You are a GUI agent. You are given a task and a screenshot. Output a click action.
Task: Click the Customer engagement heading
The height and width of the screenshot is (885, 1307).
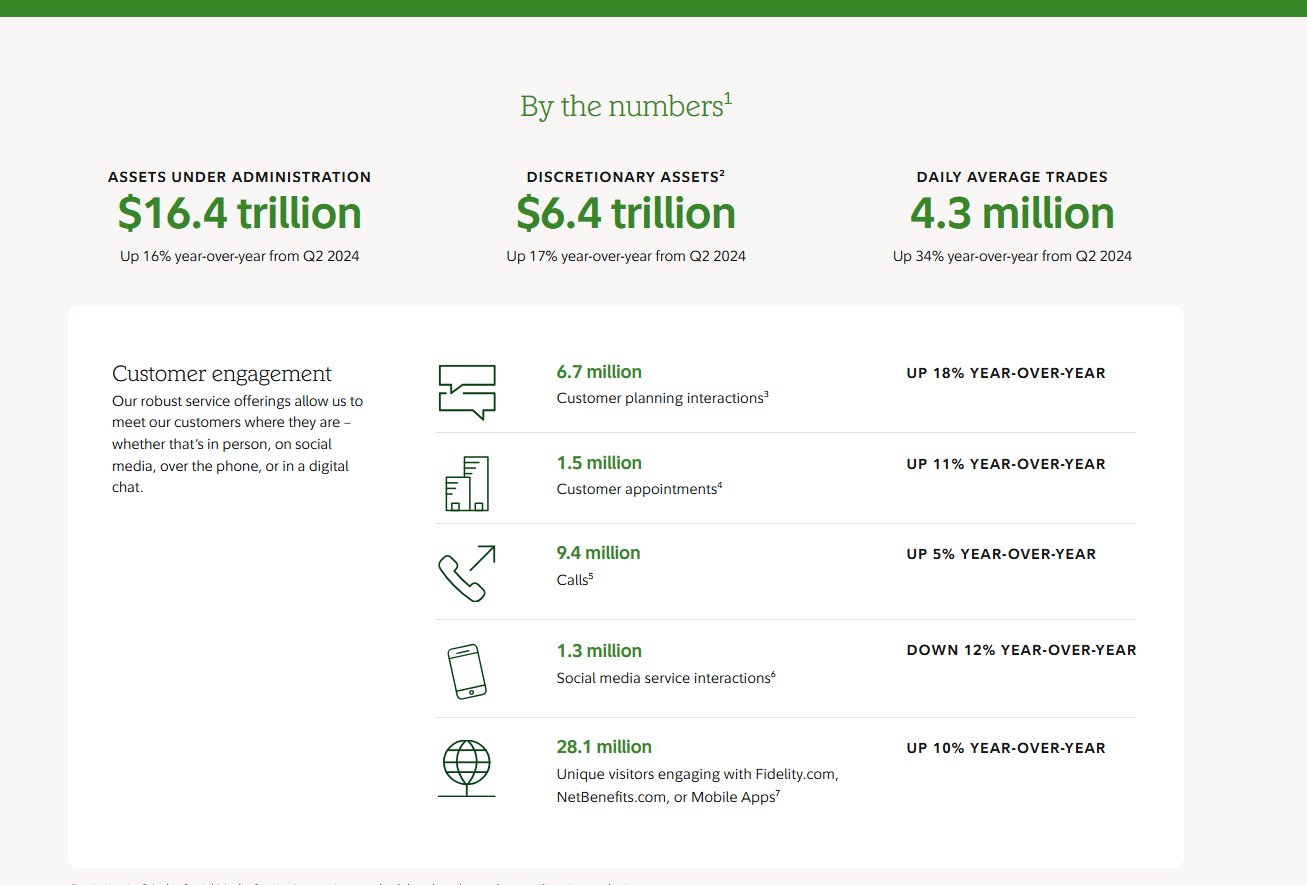click(222, 374)
